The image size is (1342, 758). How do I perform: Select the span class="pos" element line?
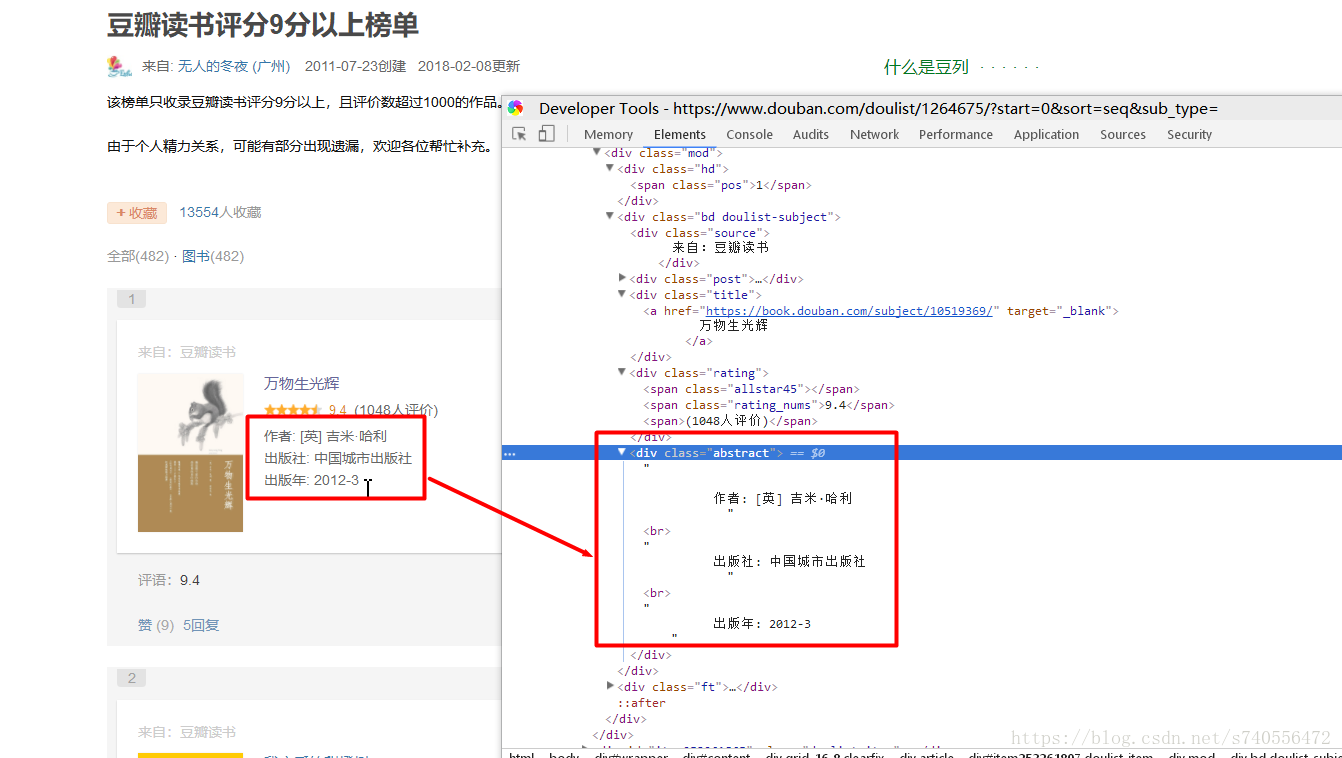tap(720, 185)
